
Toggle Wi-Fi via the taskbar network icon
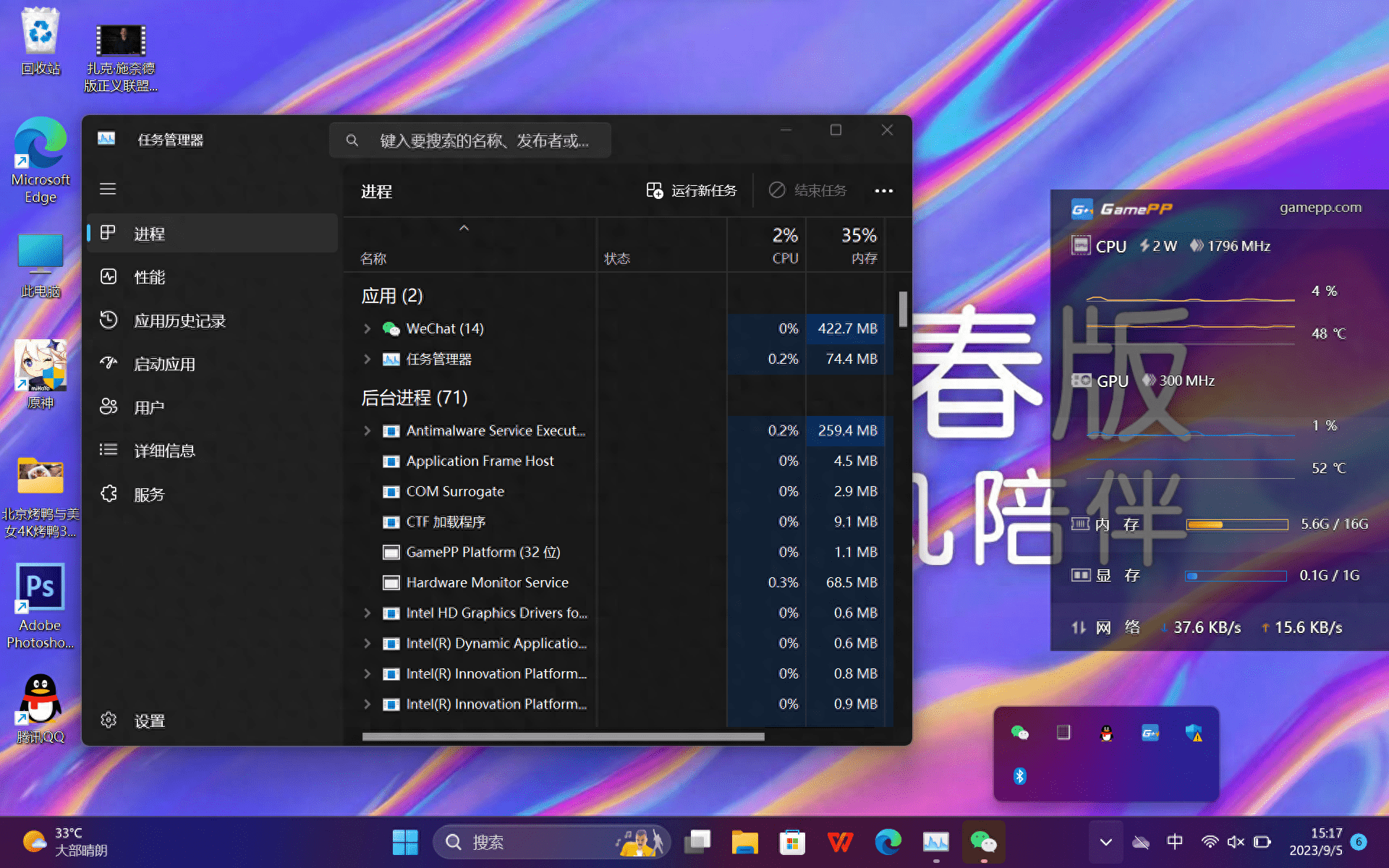(1210, 841)
